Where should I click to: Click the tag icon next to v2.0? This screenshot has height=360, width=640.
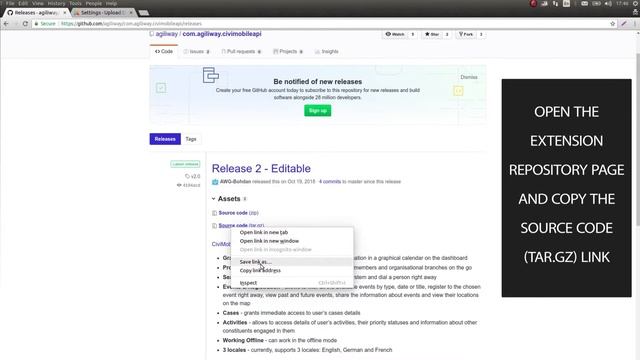tap(187, 176)
